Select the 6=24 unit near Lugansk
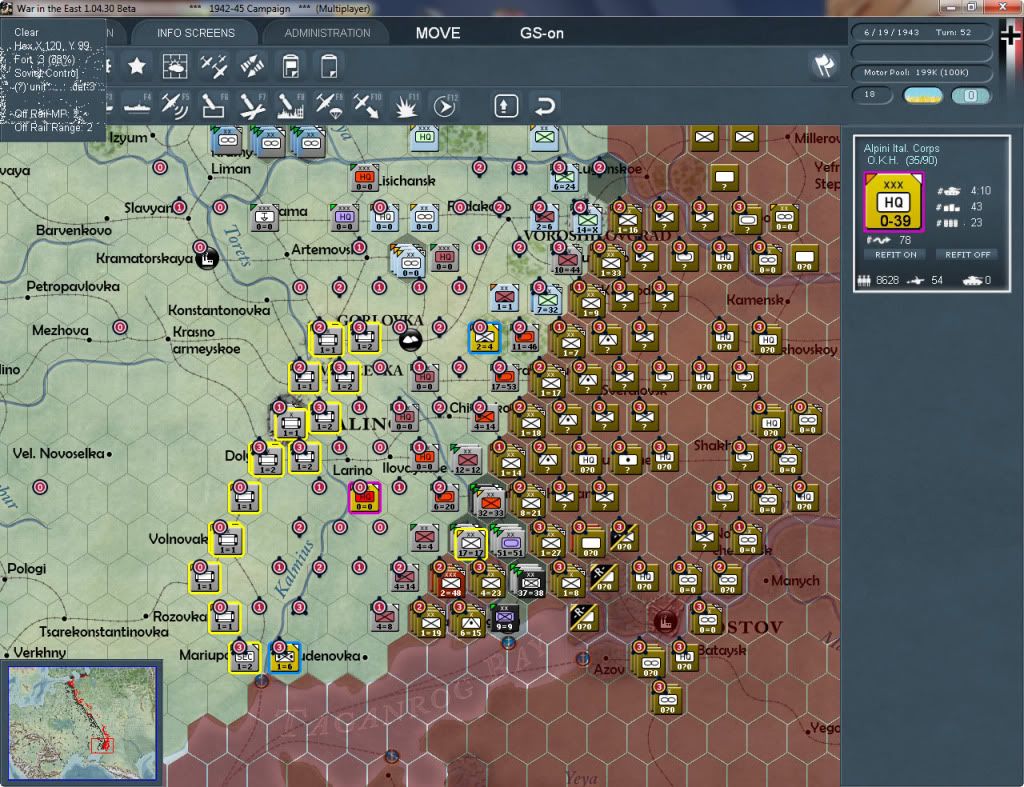The image size is (1024, 787). coord(564,177)
